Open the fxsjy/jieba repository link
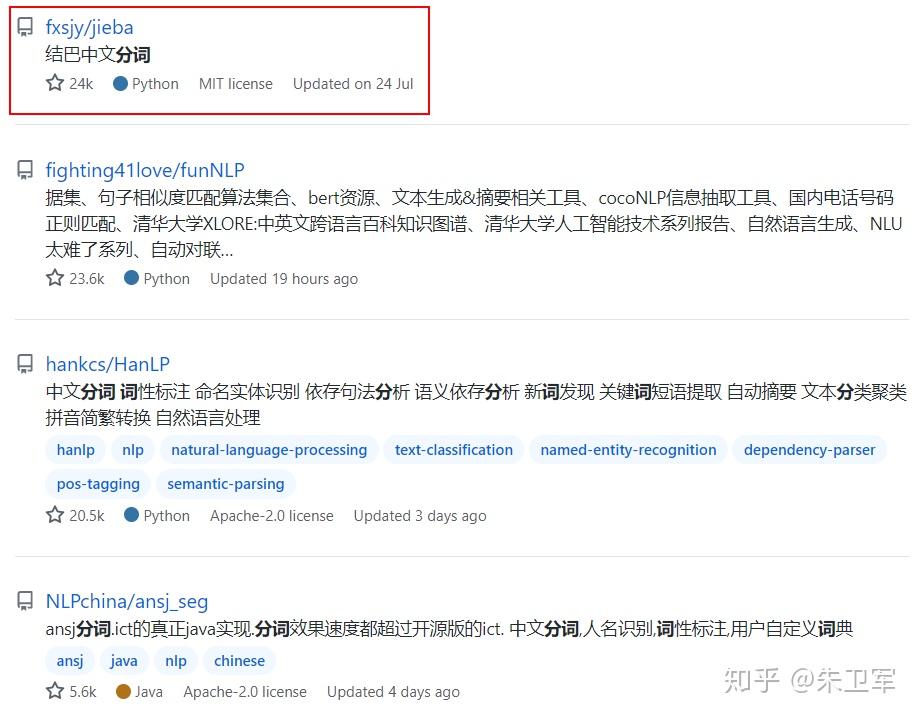Viewport: 920px width, 718px height. click(x=89, y=28)
